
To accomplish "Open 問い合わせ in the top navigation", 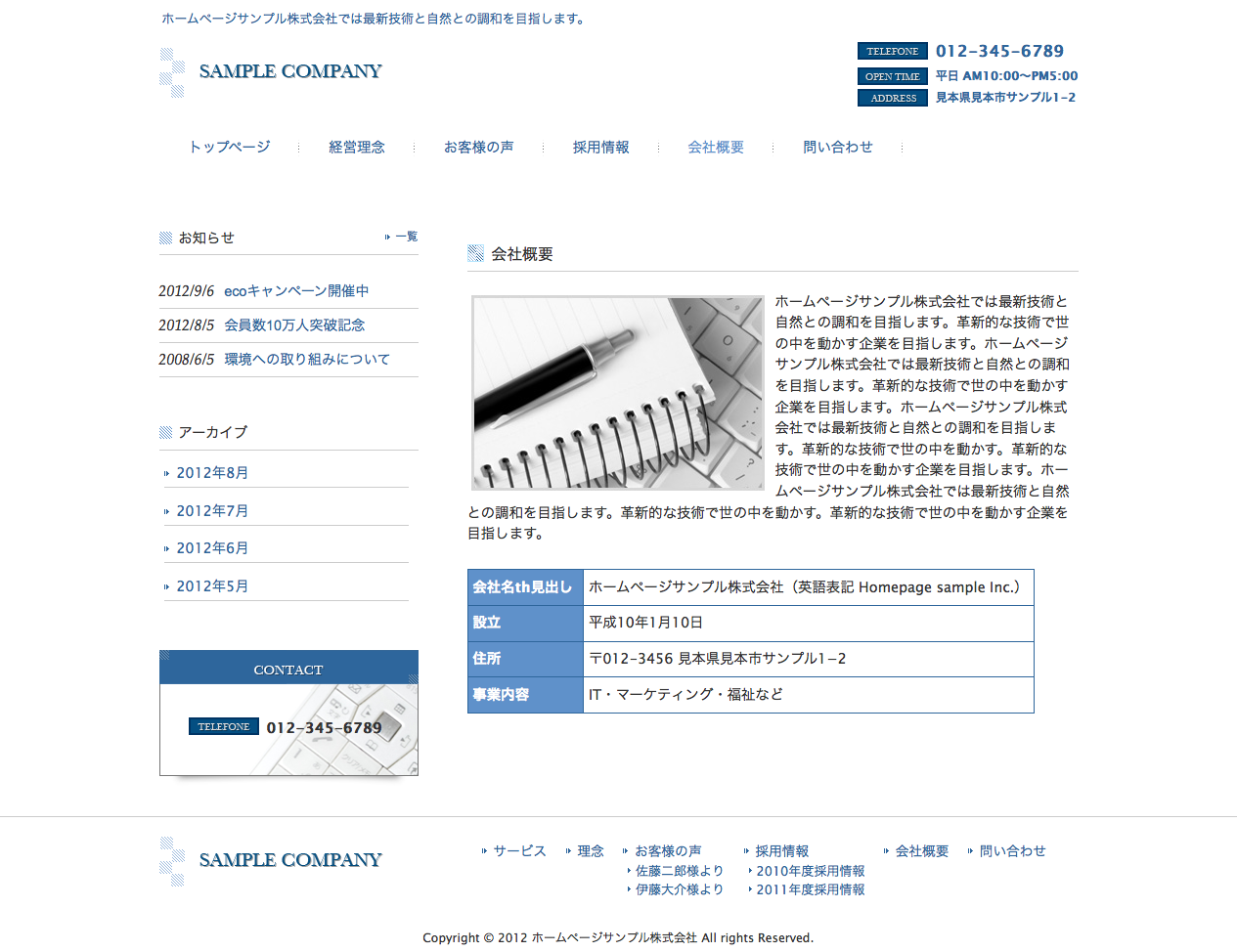I will click(837, 147).
